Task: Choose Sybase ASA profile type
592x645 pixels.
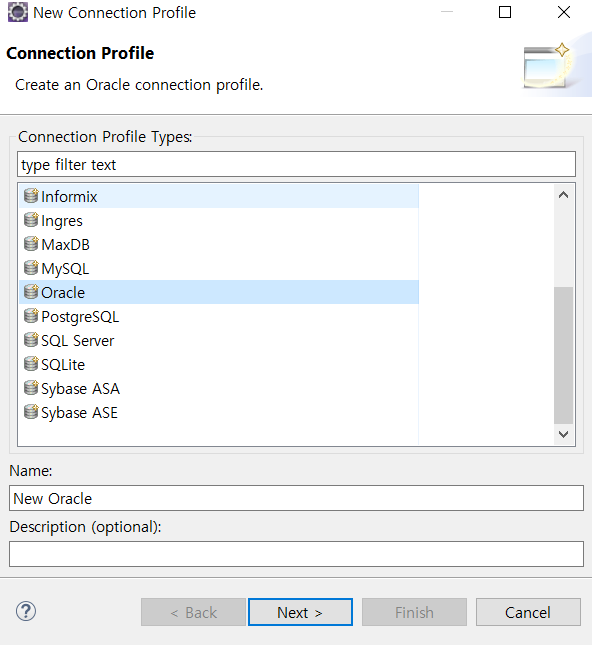Action: click(x=219, y=388)
